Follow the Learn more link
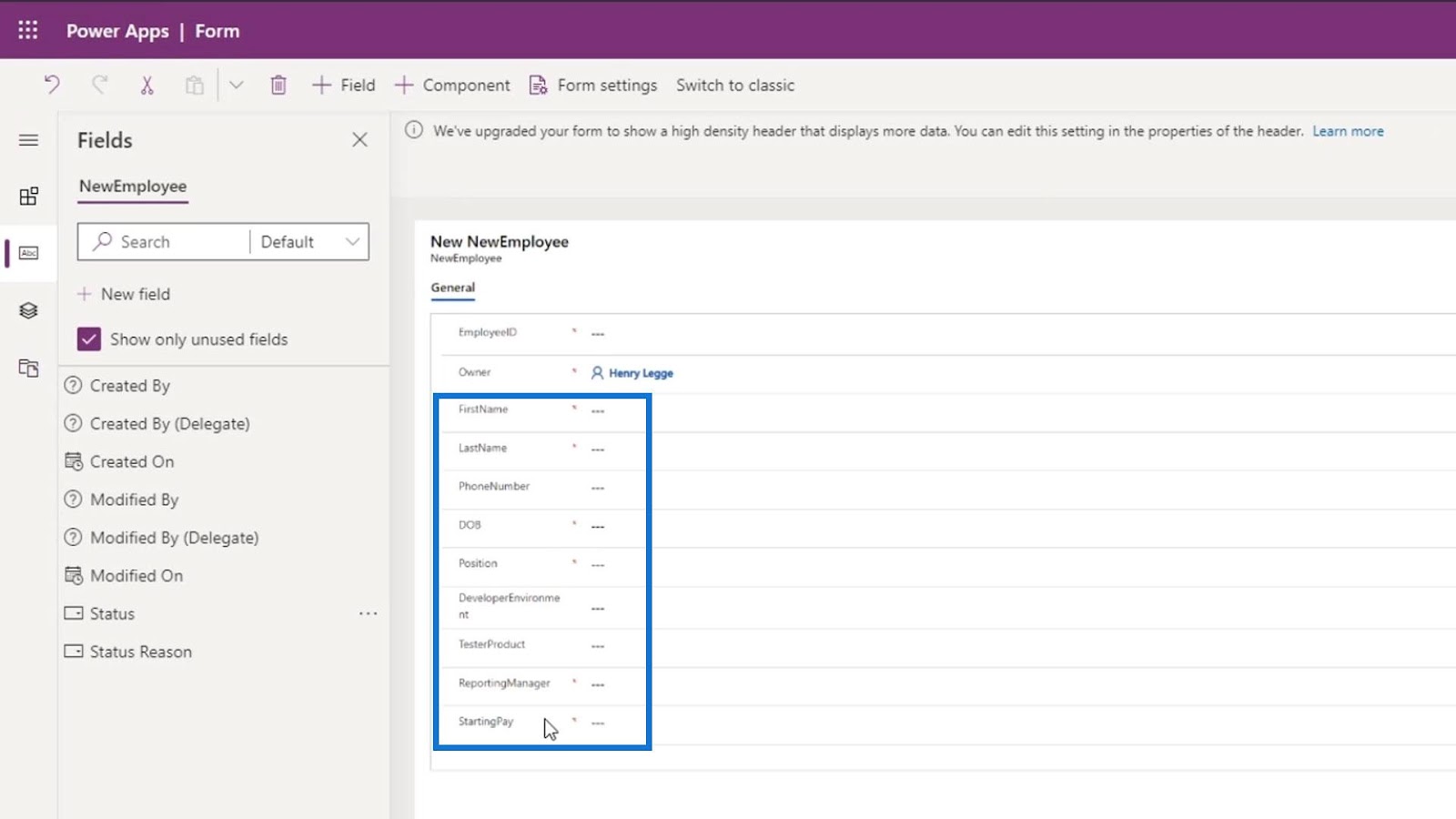Image resolution: width=1456 pixels, height=819 pixels. [1348, 131]
